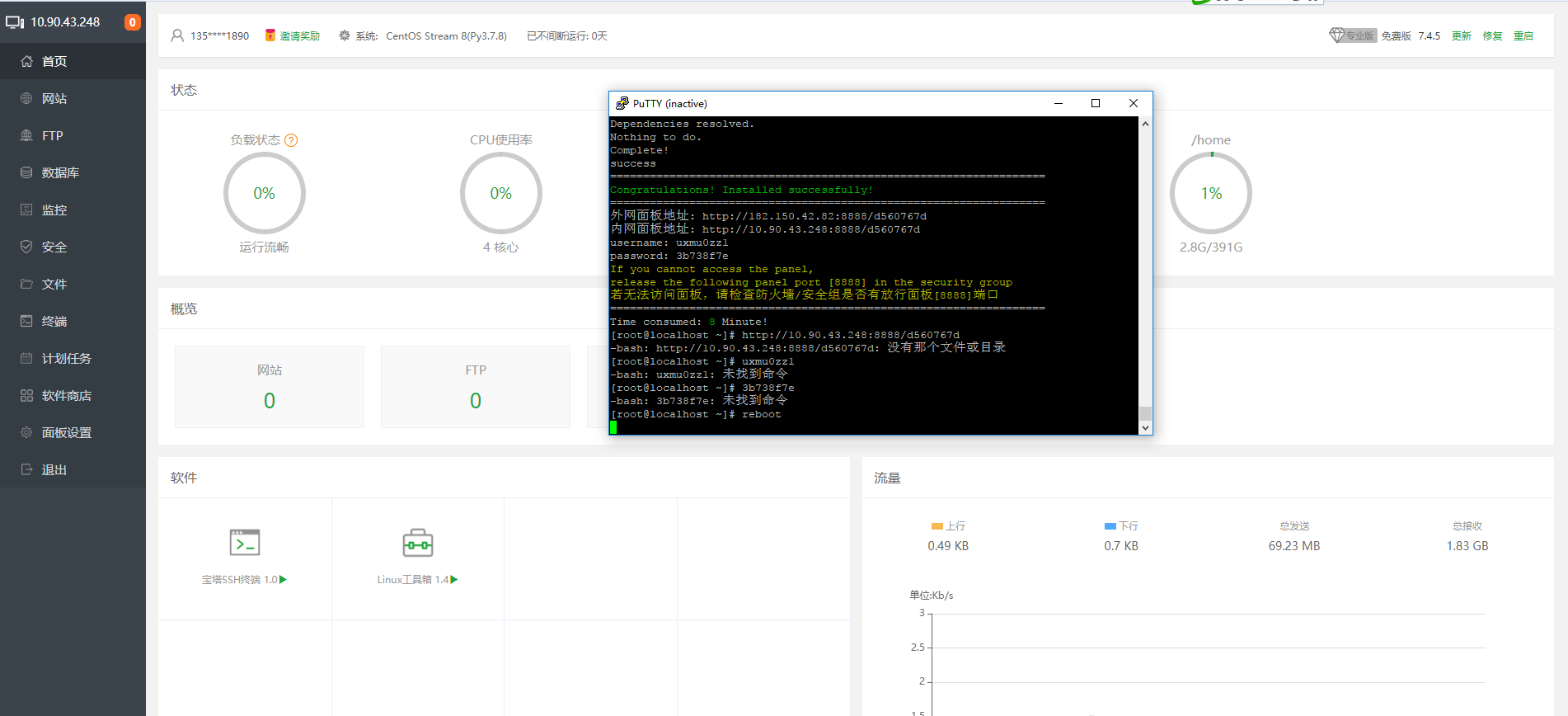Click the 重启 restart link
This screenshot has width=1568, height=716.
(1523, 36)
